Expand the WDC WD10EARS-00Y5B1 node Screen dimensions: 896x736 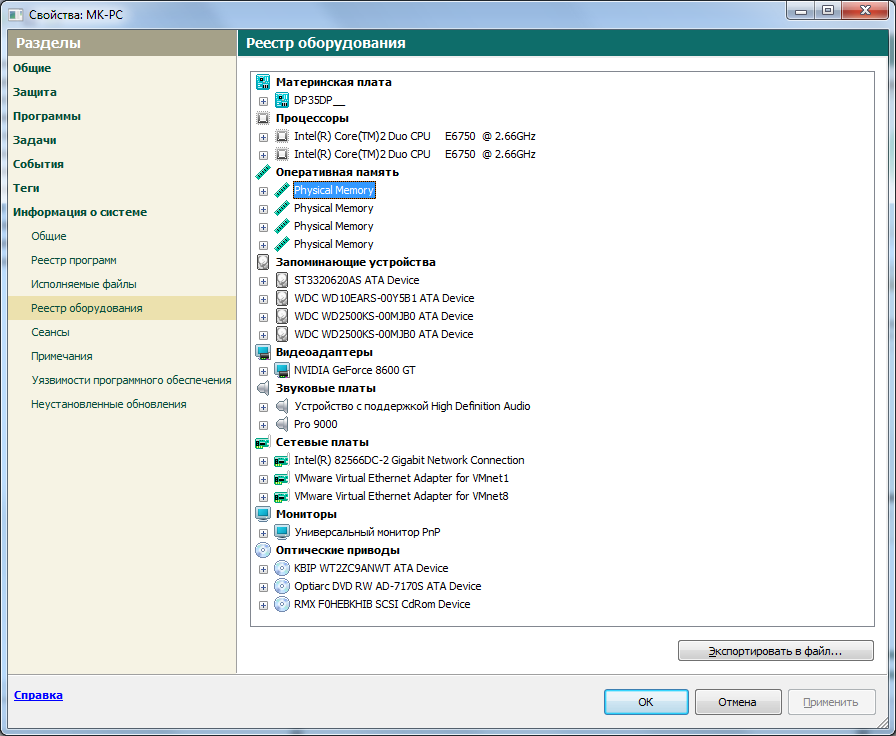[x=263, y=299]
